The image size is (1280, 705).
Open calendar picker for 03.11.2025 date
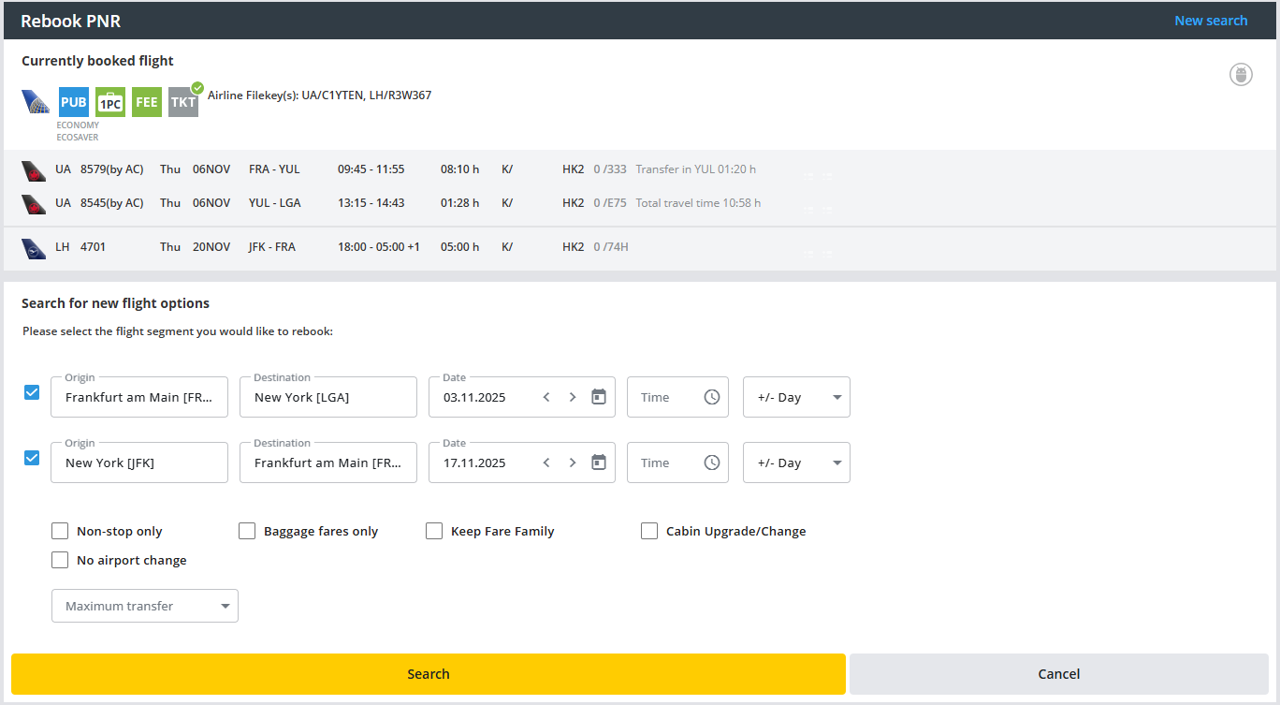[598, 397]
